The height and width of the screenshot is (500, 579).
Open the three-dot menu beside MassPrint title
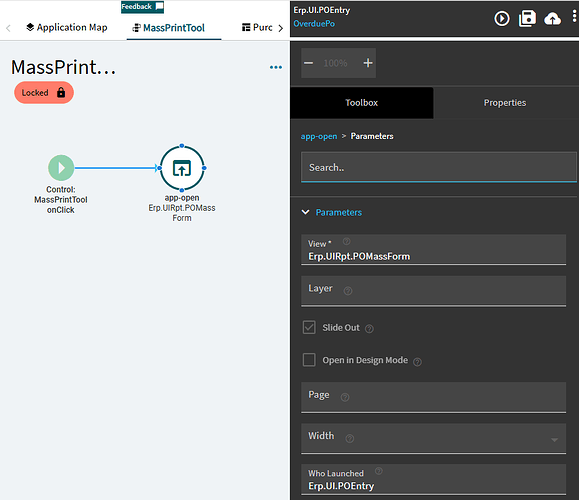click(x=276, y=67)
